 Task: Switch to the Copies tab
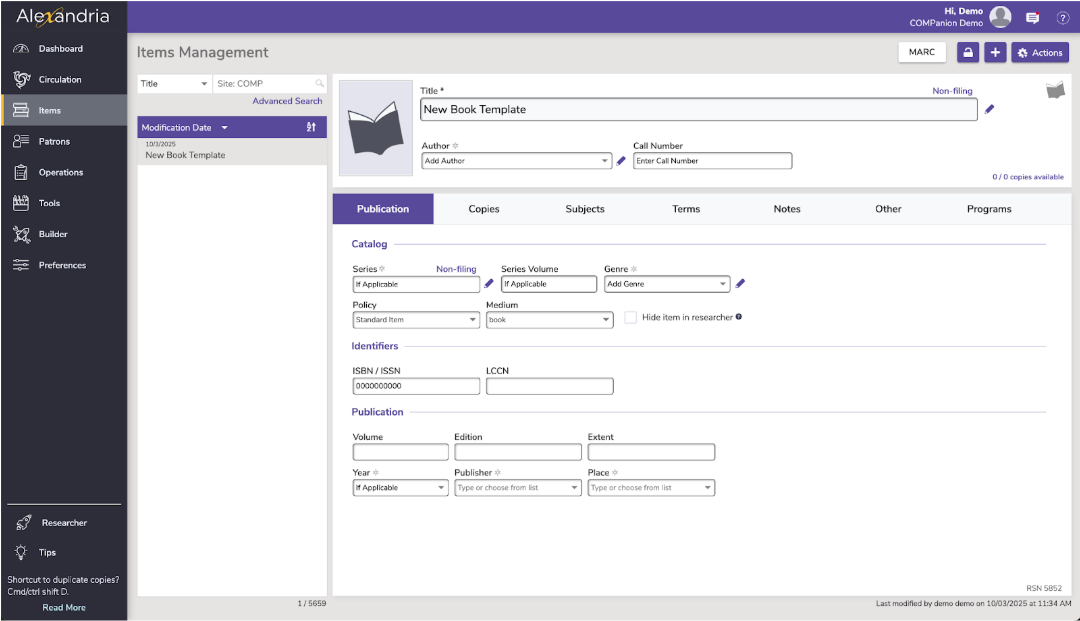[484, 209]
